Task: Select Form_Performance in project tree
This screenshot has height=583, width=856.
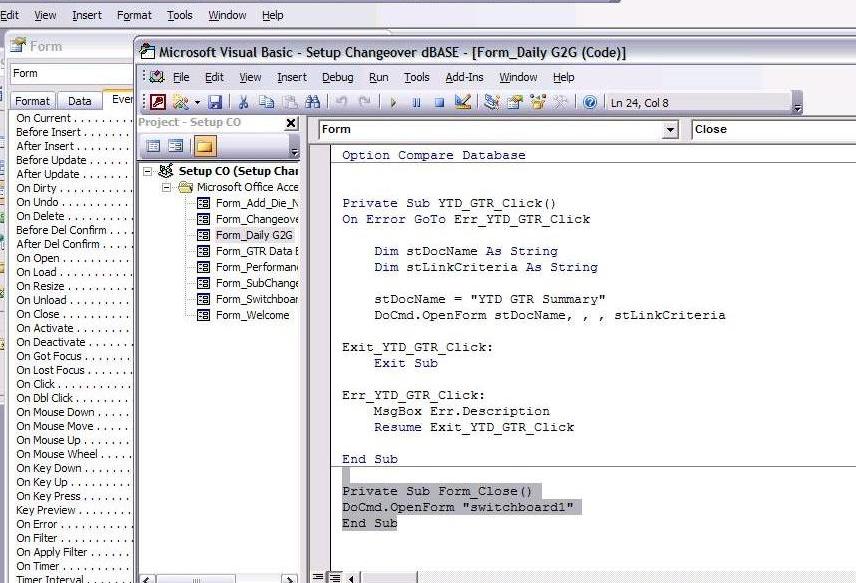Action: [257, 267]
